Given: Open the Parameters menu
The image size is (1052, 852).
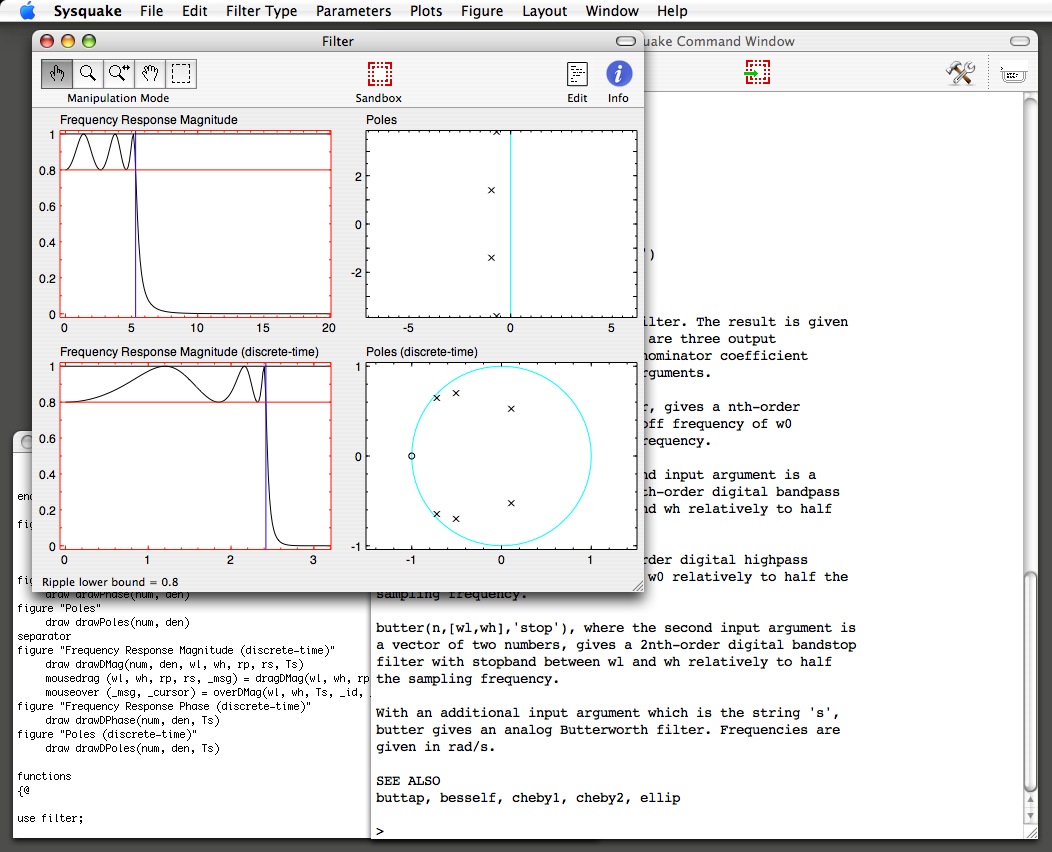Looking at the screenshot, I should coord(354,11).
